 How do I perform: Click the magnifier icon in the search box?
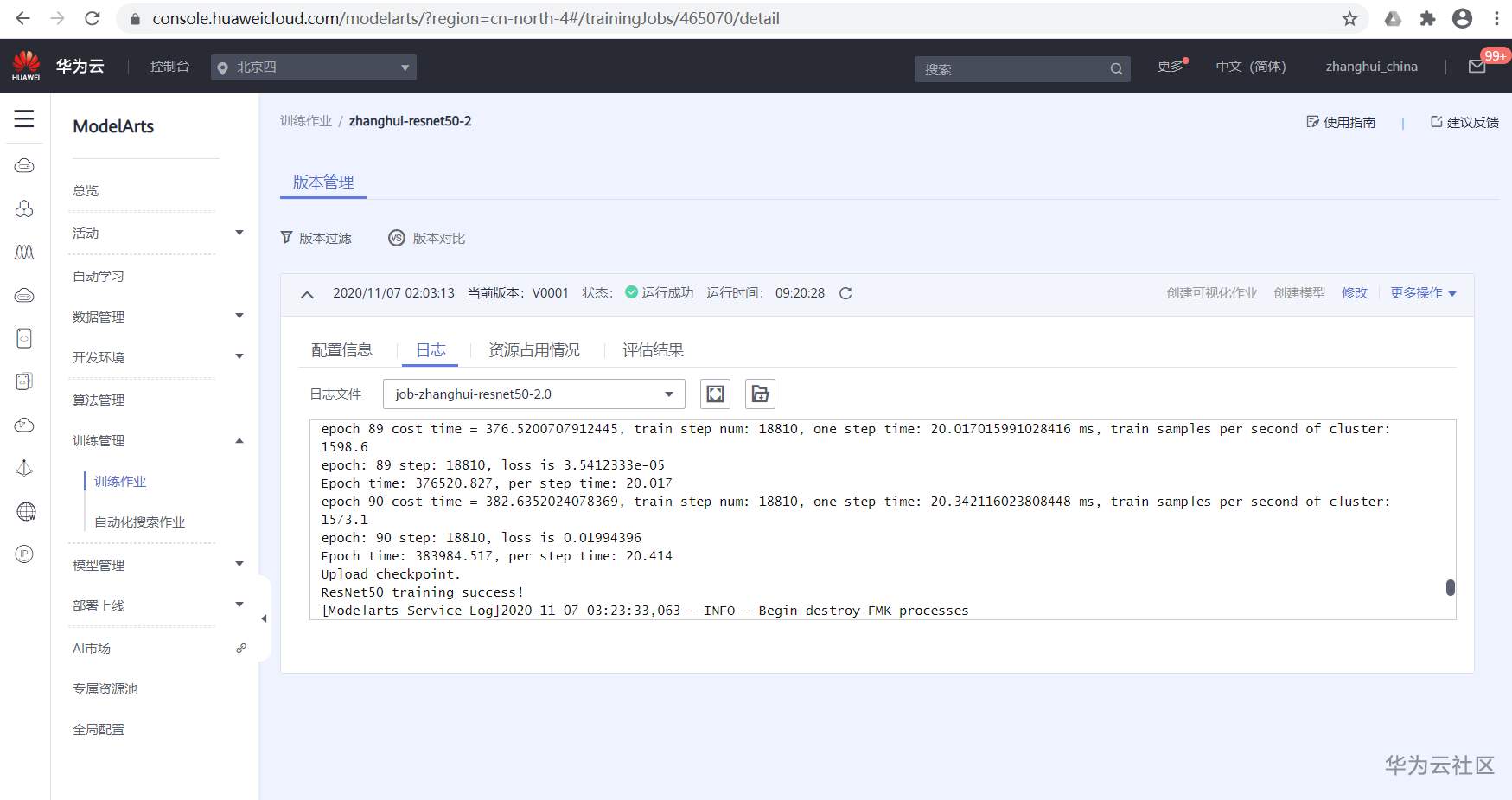pos(1116,69)
